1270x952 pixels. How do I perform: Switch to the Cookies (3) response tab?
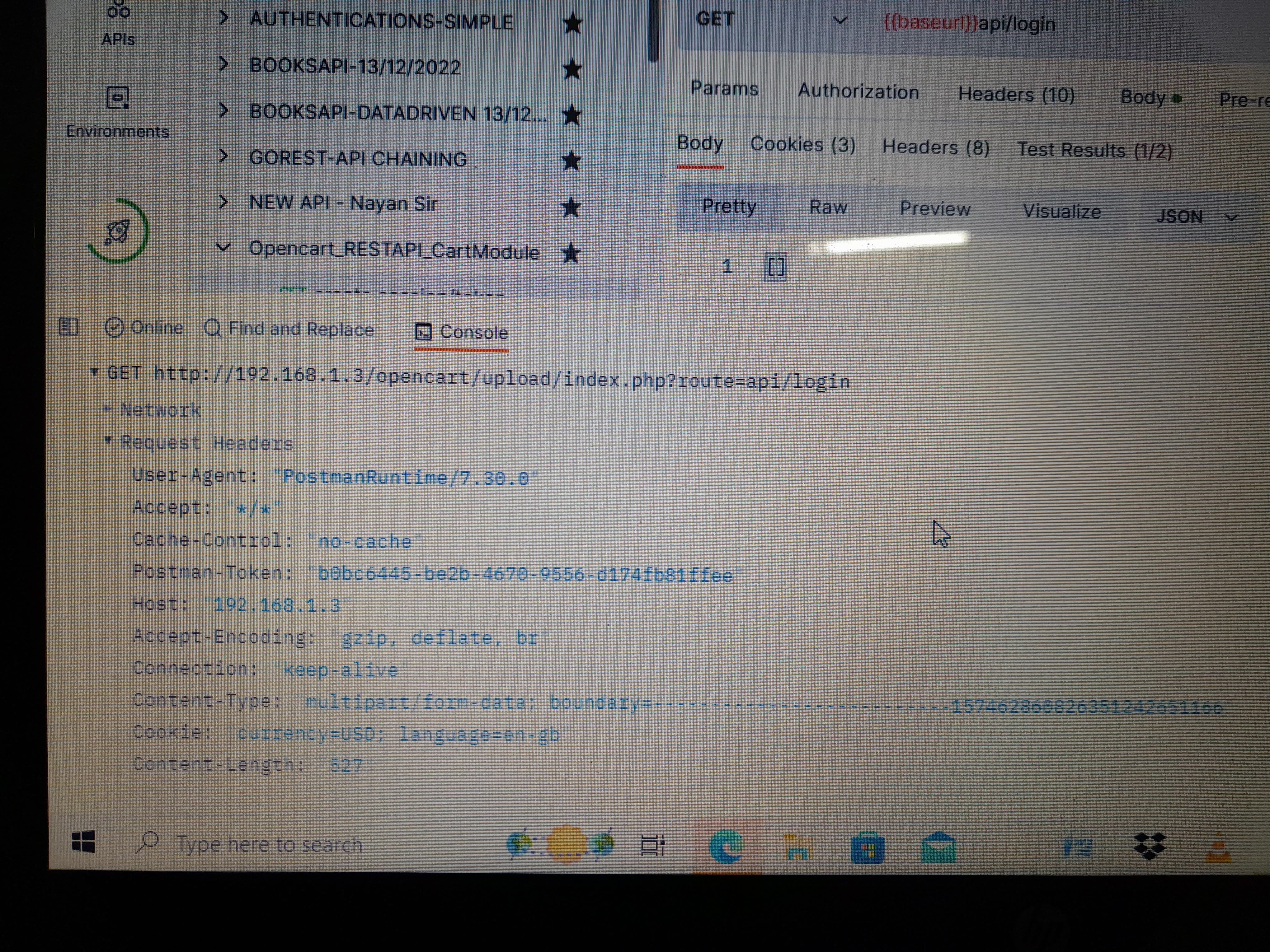tap(802, 145)
